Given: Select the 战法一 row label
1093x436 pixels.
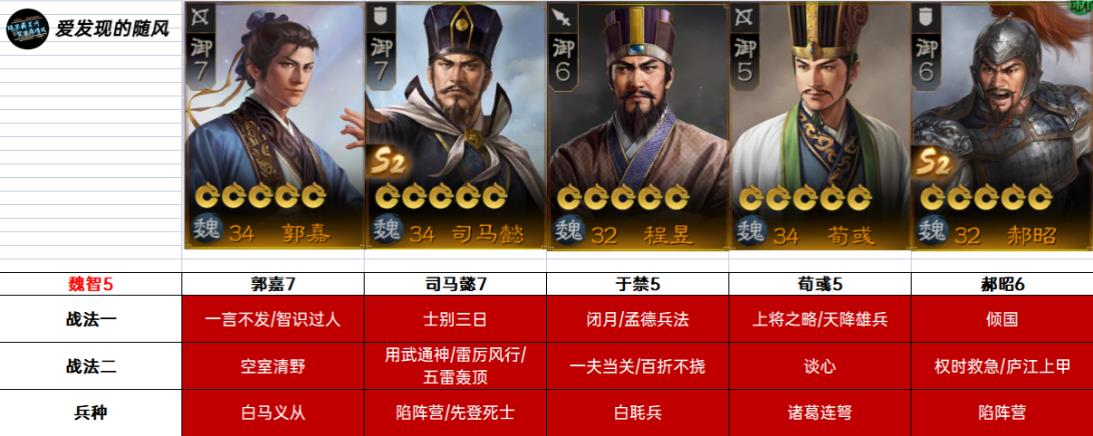Looking at the screenshot, I should click(91, 319).
